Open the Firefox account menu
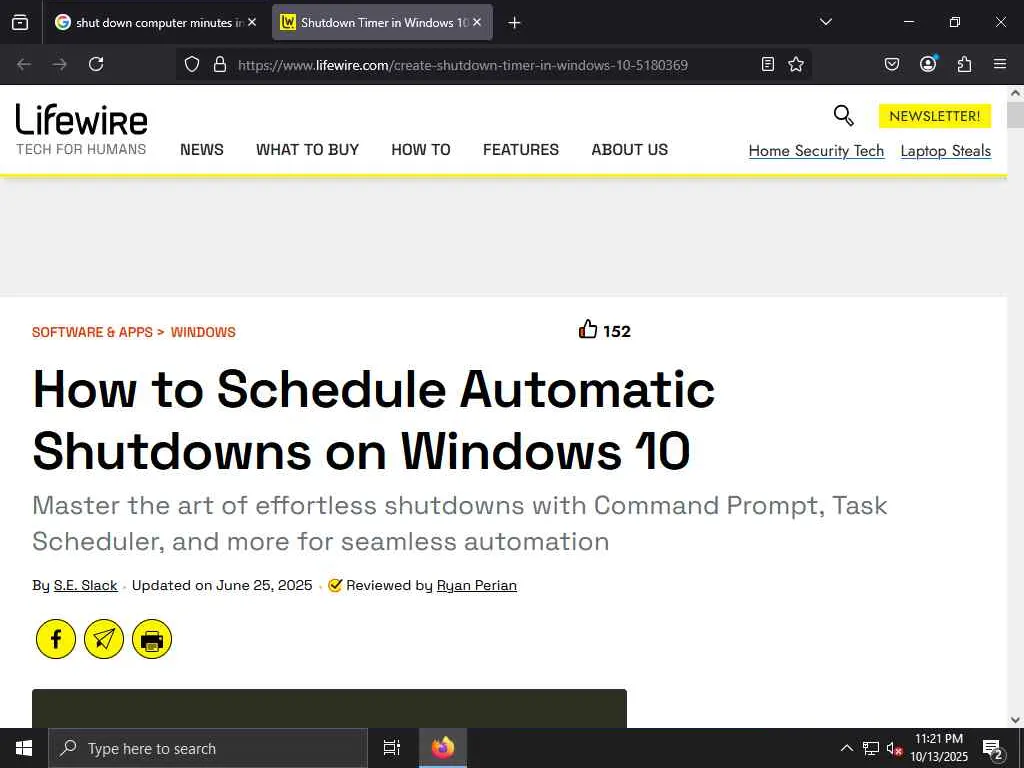1024x768 pixels. coord(928,63)
